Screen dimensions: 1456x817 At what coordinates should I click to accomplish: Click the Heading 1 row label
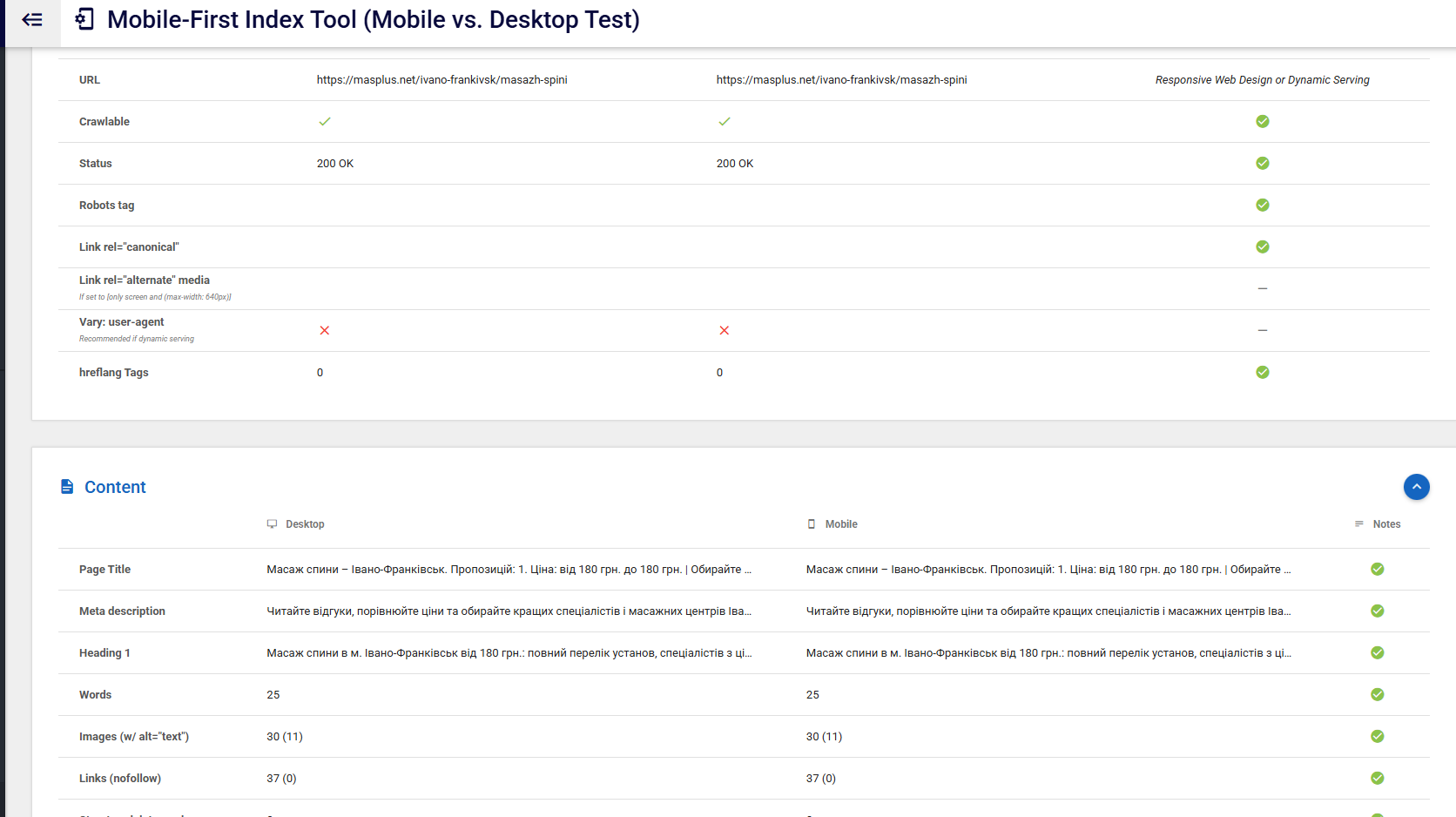(104, 653)
